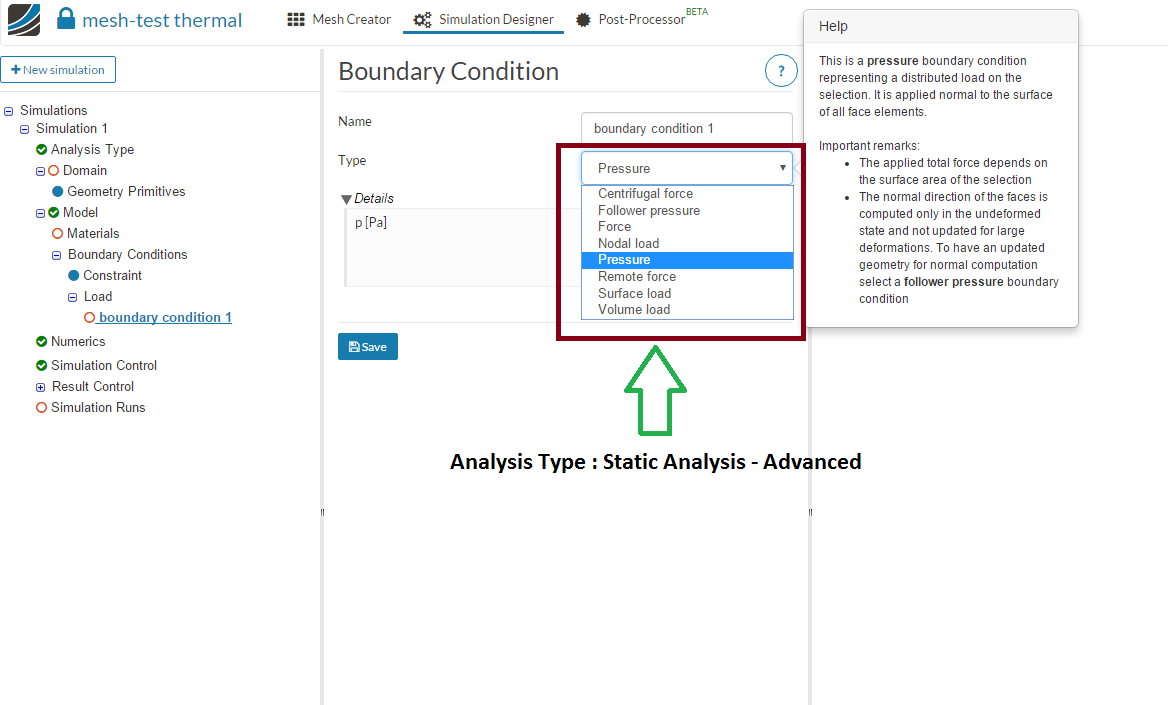1168x705 pixels.
Task: Click the blue dot icon beside Constraint
Action: click(74, 276)
